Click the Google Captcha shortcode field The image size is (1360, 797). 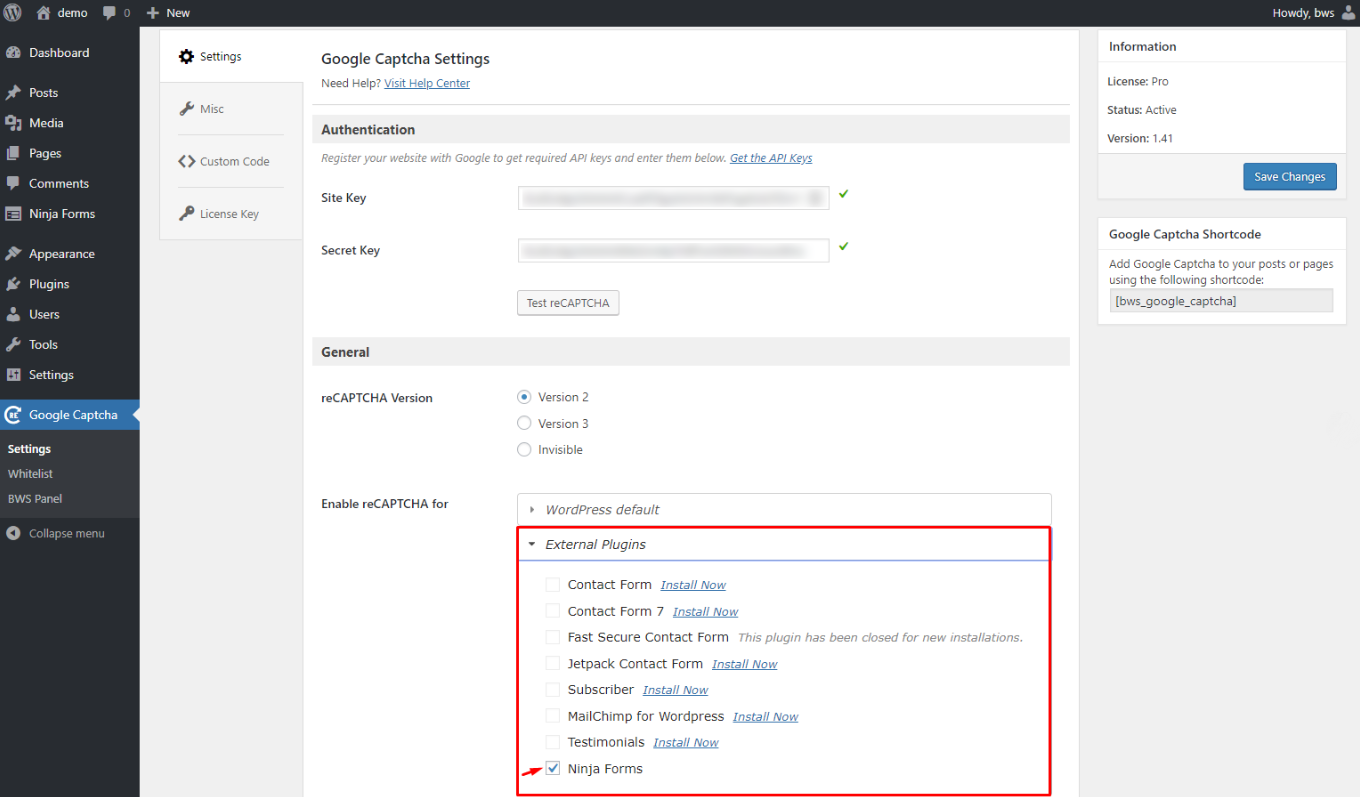point(1220,301)
